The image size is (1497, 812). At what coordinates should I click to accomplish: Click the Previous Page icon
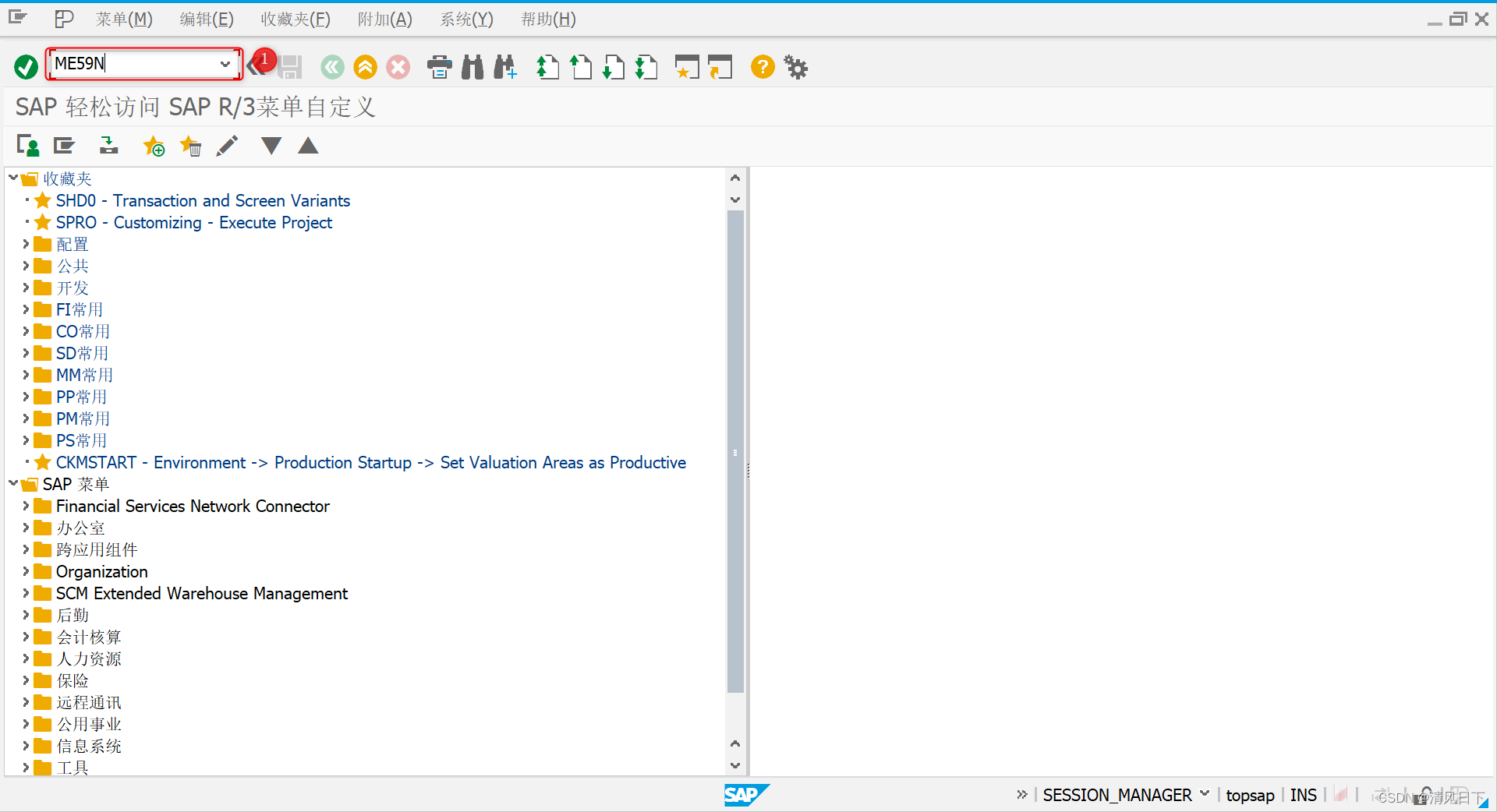(581, 67)
